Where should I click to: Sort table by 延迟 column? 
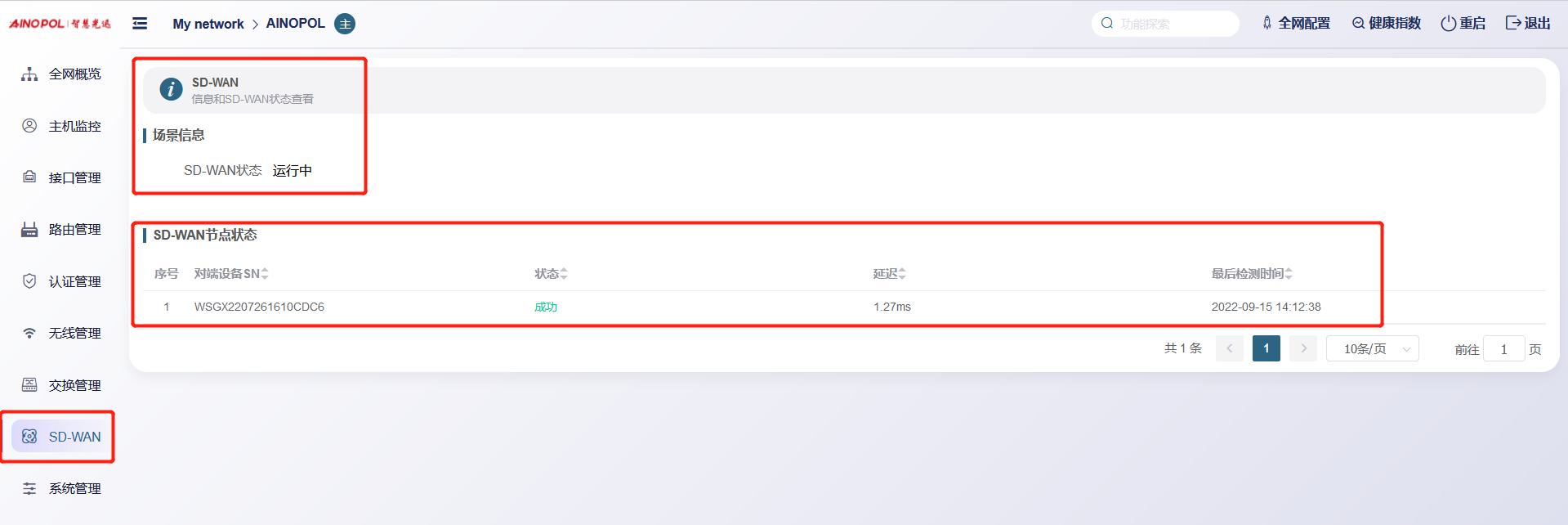pos(901,274)
